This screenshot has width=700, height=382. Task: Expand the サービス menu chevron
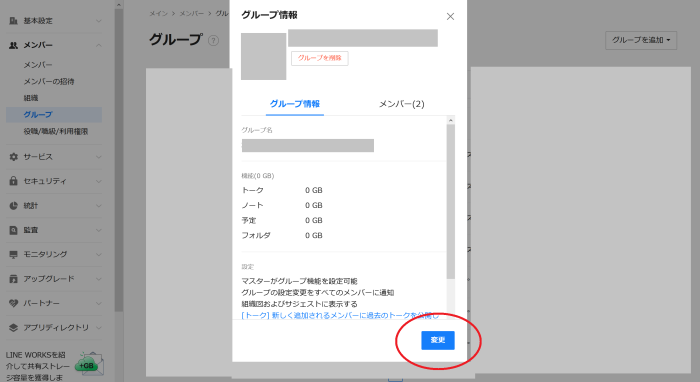(x=99, y=157)
